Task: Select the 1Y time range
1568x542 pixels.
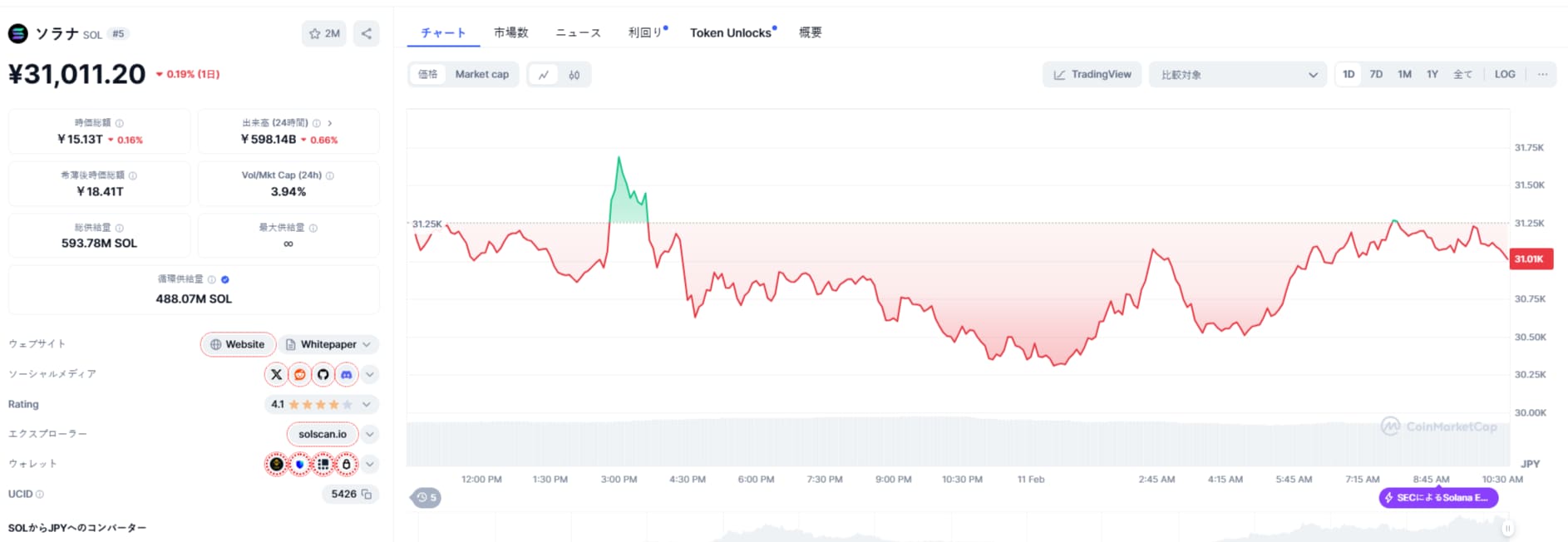Action: pyautogui.click(x=1432, y=74)
